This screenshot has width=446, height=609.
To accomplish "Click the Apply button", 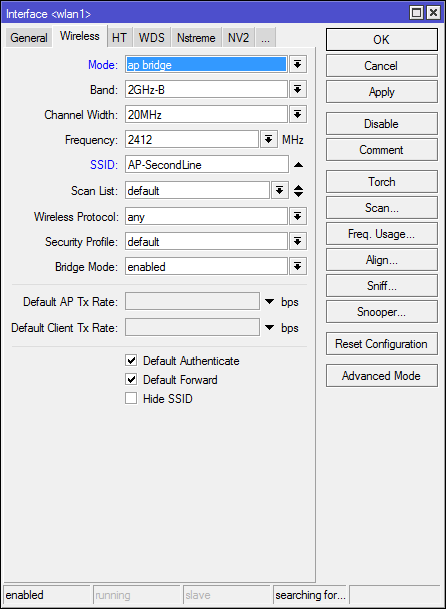I will [x=382, y=92].
